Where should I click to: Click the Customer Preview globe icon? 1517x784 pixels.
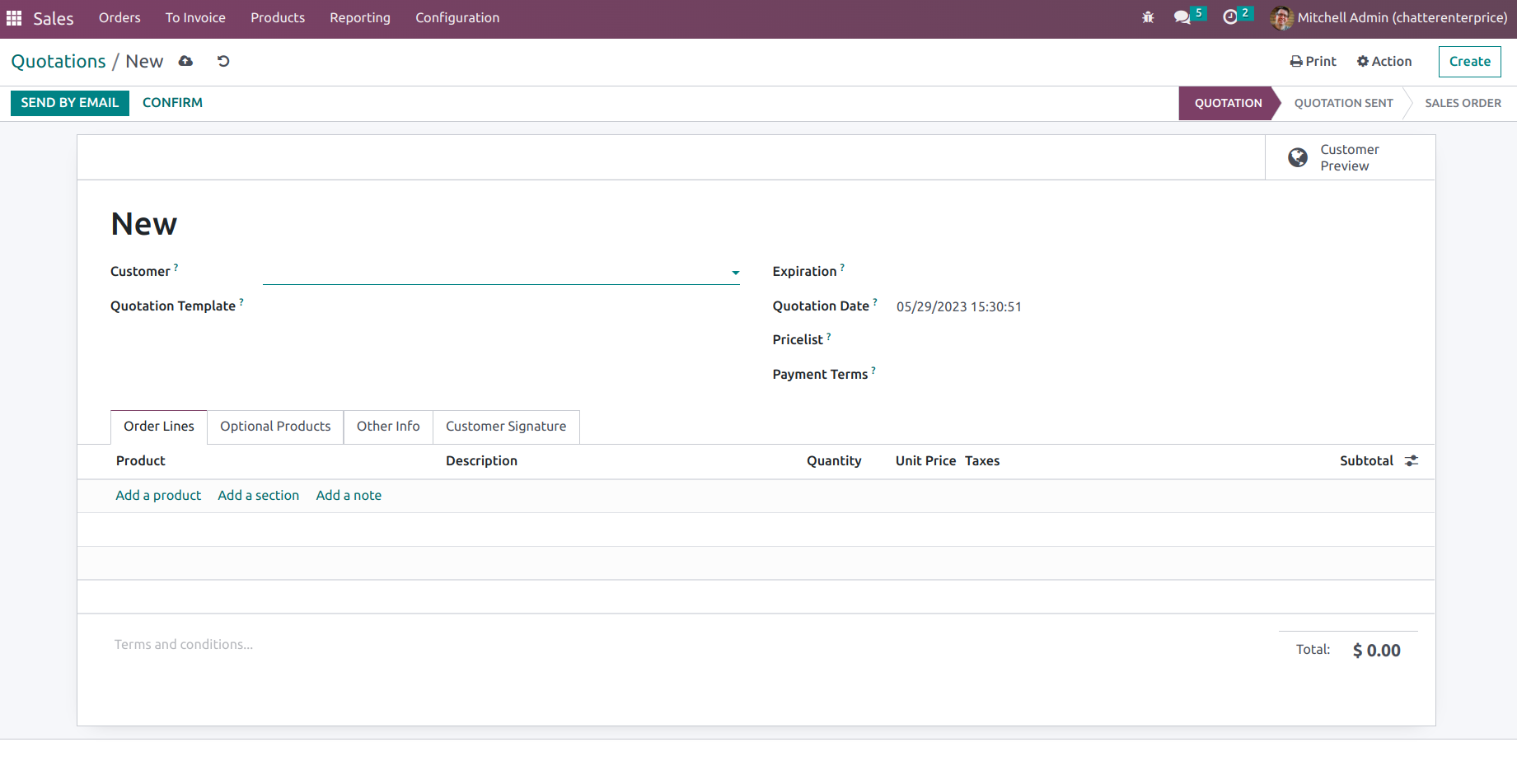pyautogui.click(x=1298, y=157)
